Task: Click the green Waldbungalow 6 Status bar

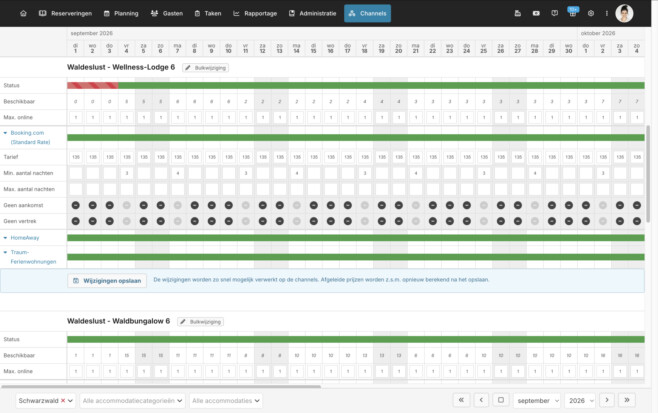Action: point(356,340)
